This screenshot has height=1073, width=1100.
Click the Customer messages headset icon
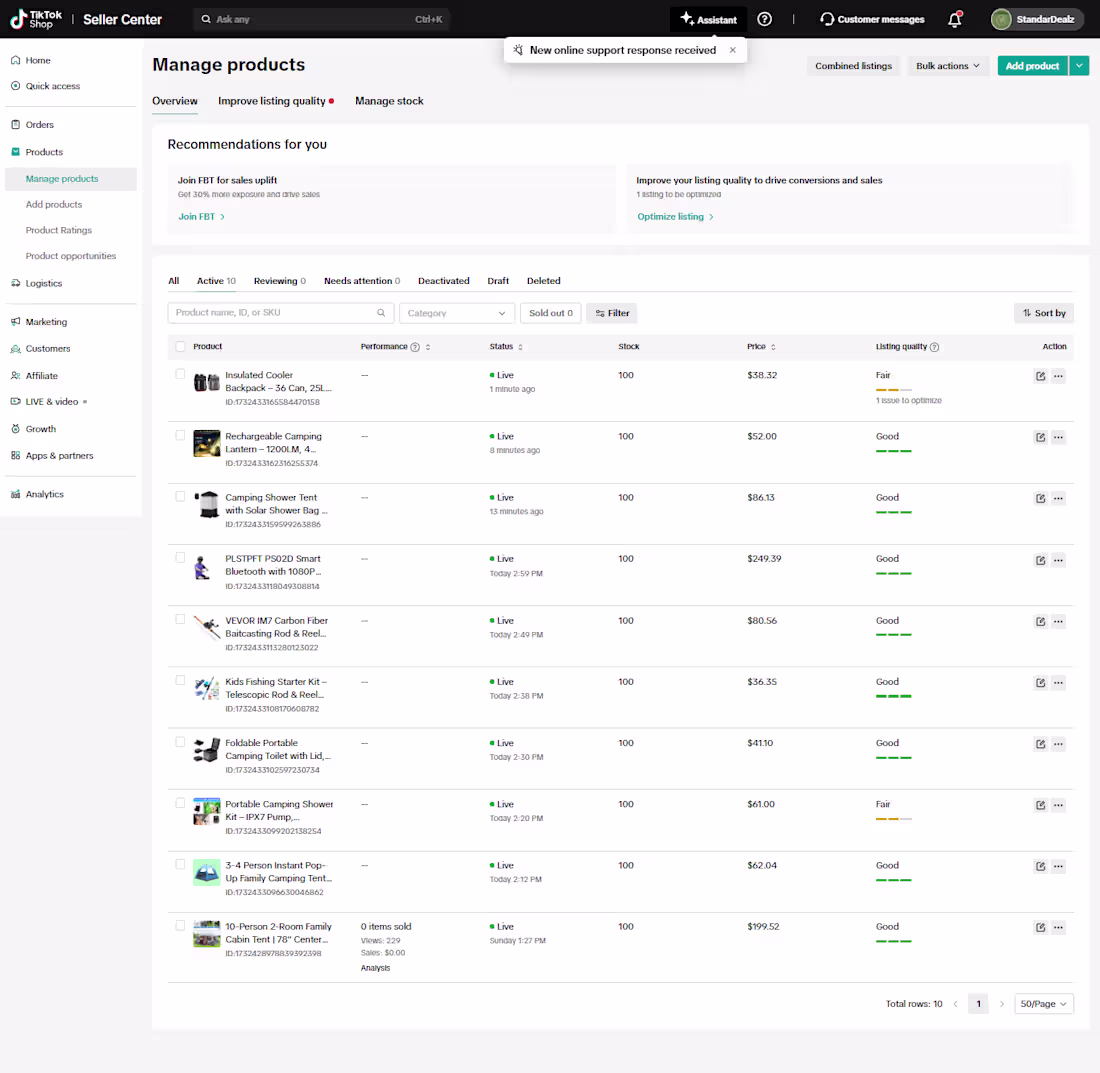[x=827, y=20]
